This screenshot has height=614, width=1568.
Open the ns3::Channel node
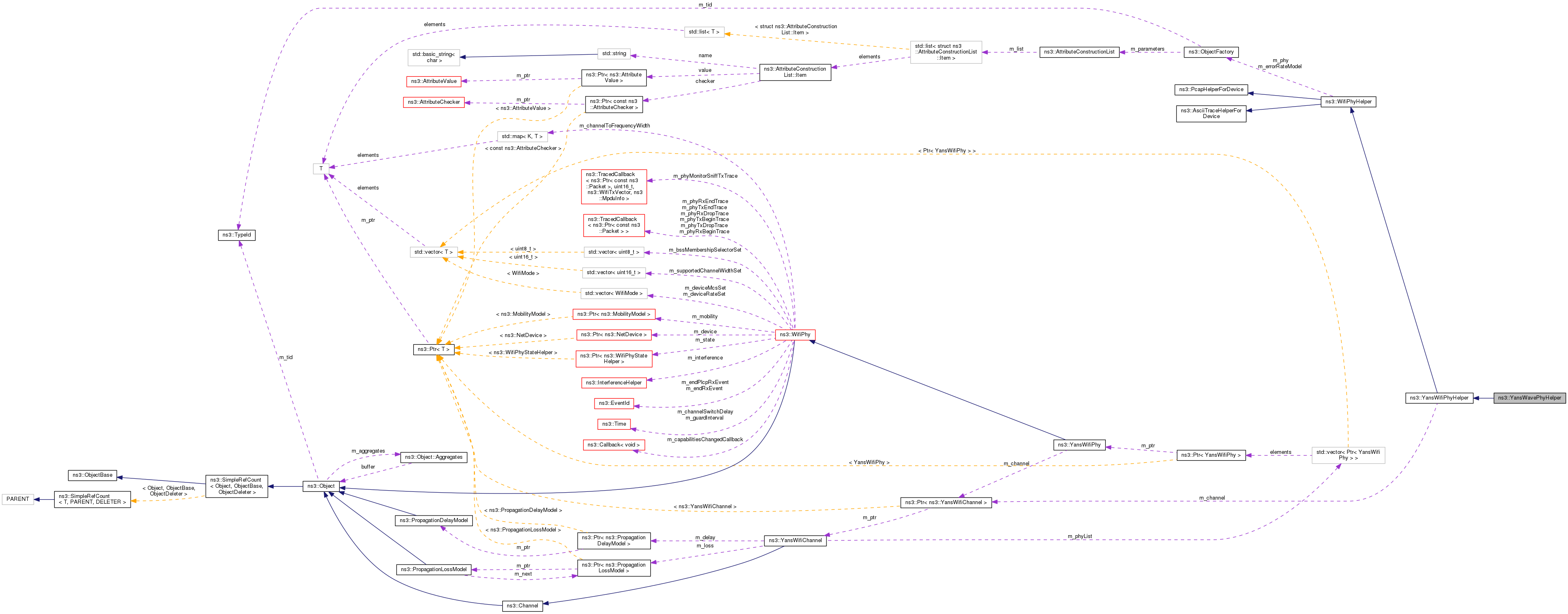[522, 605]
